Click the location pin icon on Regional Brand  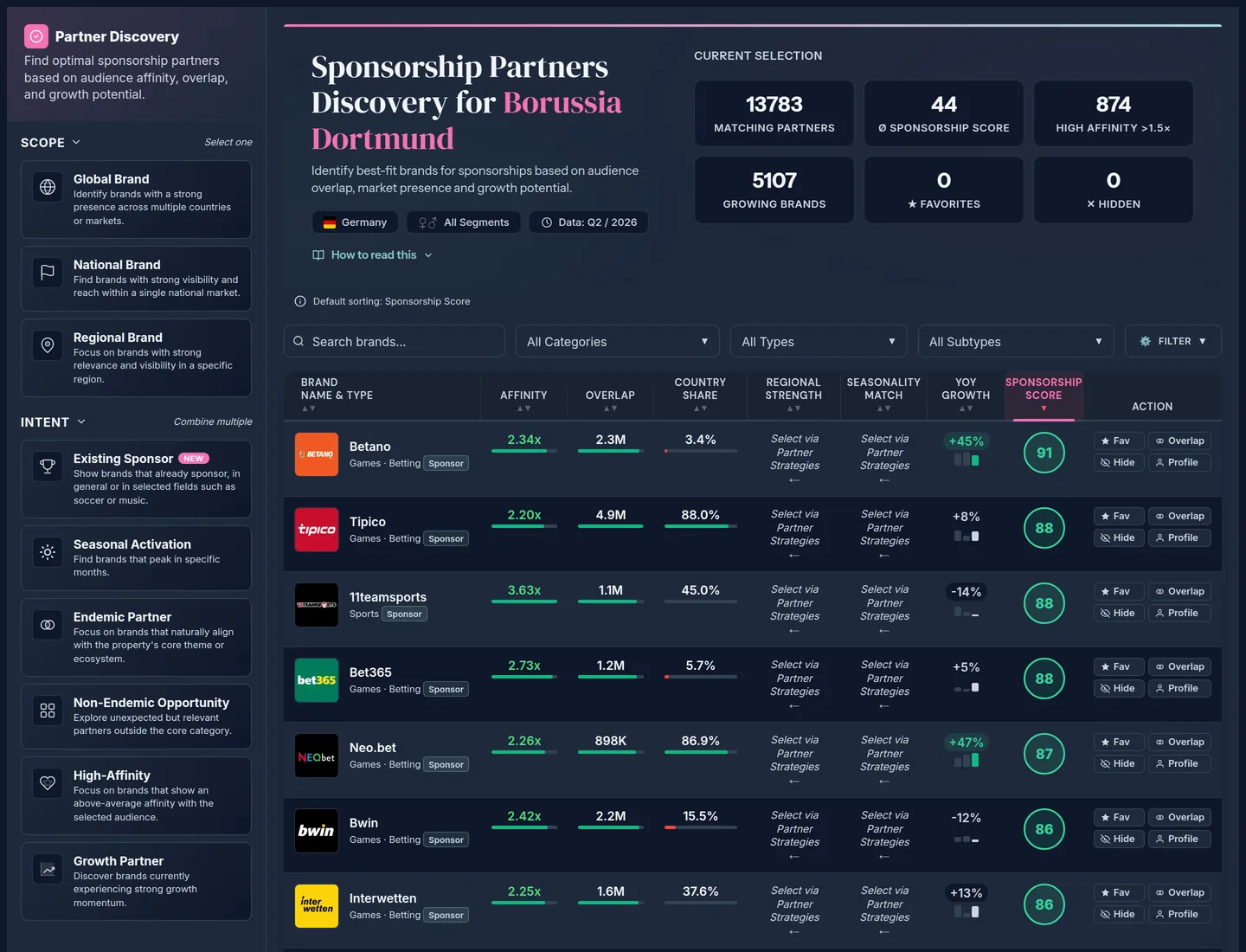point(48,344)
